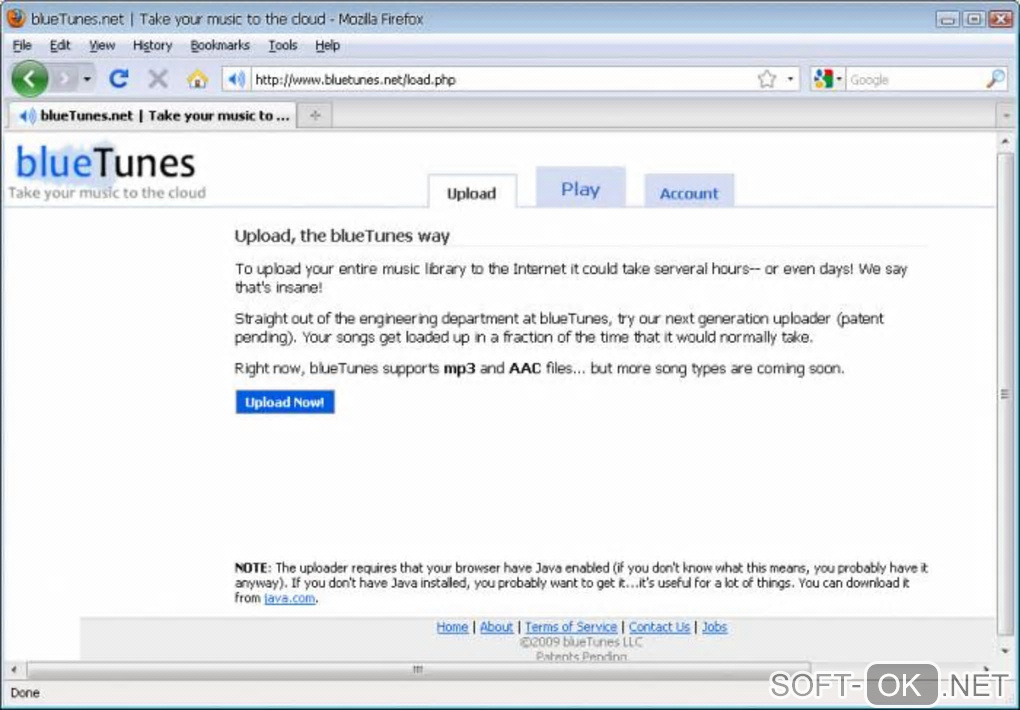
Task: Click the horizontal scrollbar left arrow
Action: 14,669
